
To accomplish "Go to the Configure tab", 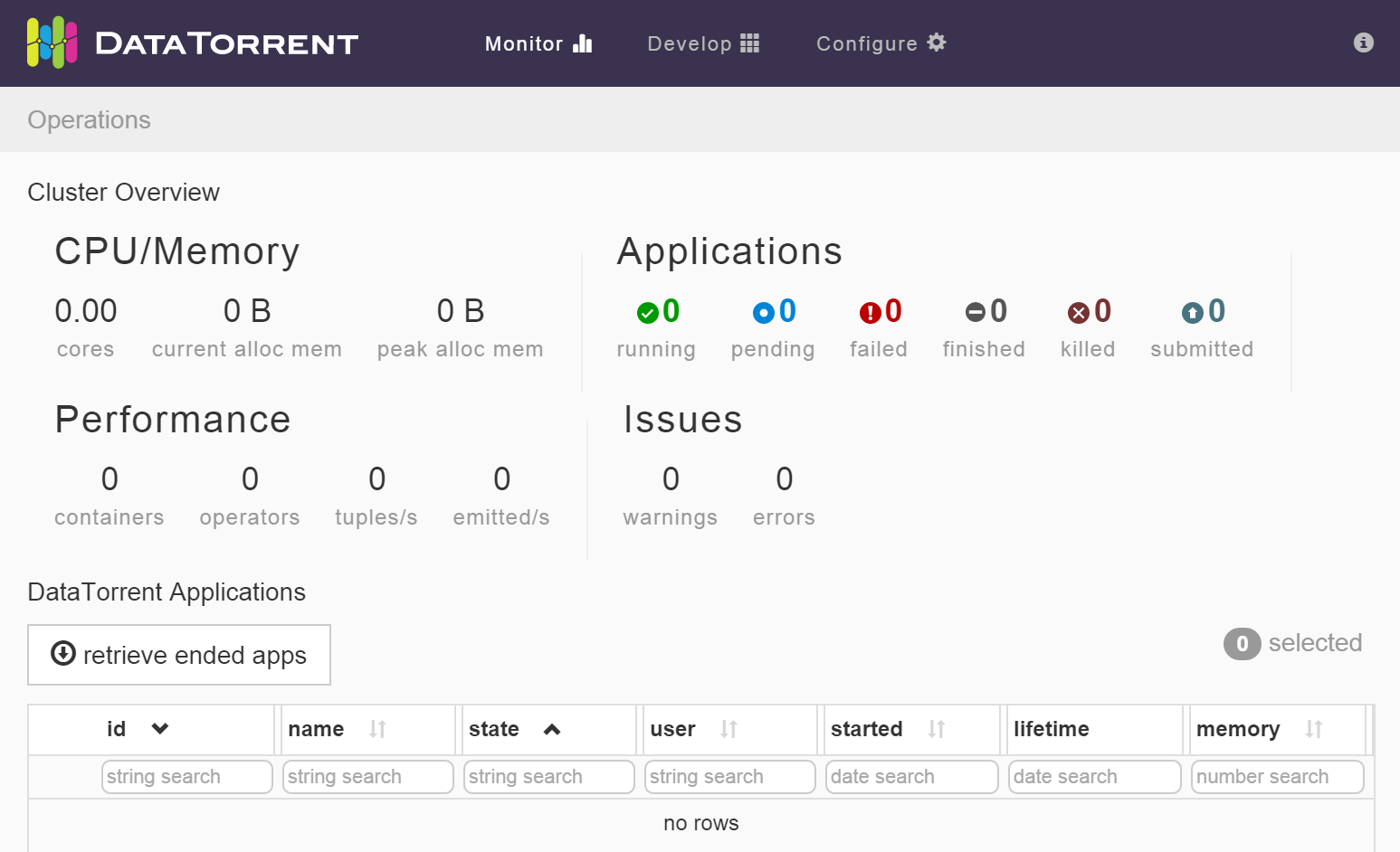I will (881, 43).
